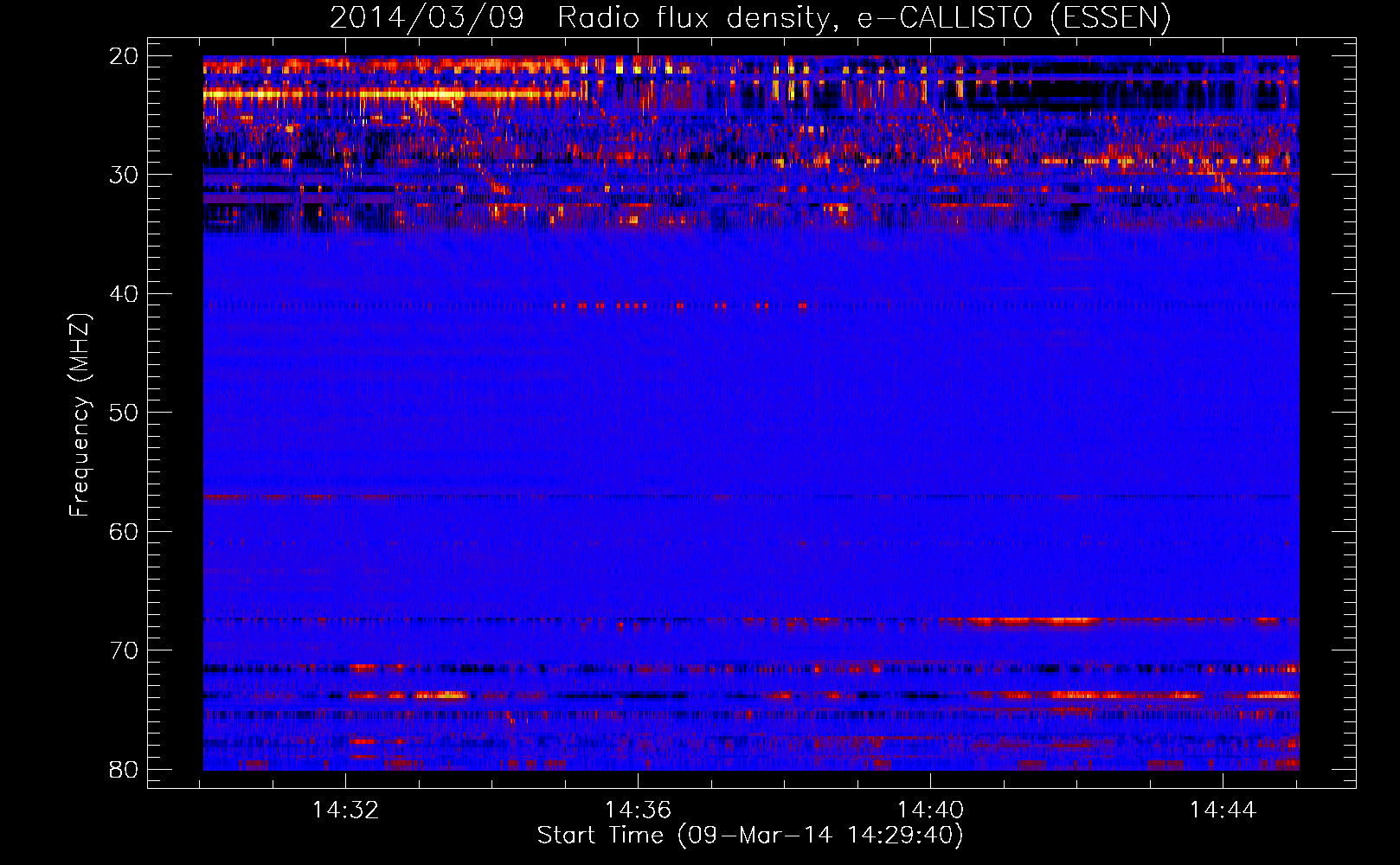
Task: Click the '30' frequency tick label
Action: (x=124, y=175)
